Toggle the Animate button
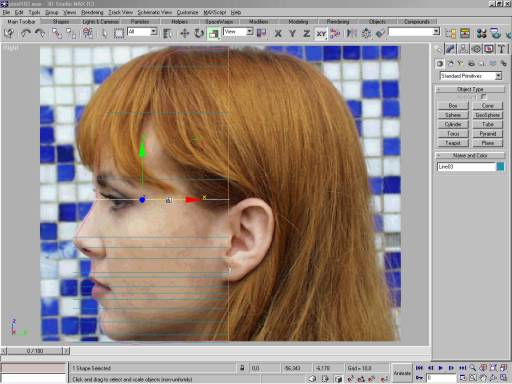The width and height of the screenshot is (512, 384). coord(402,373)
